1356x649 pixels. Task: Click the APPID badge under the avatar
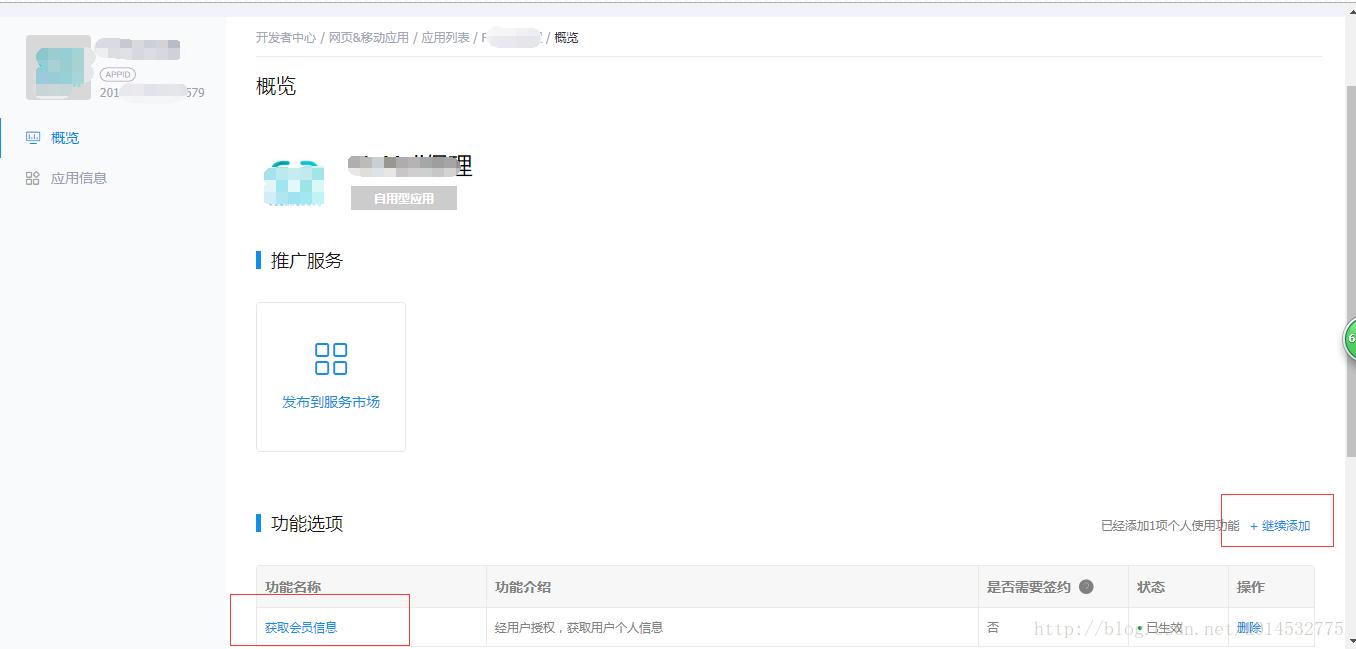pyautogui.click(x=117, y=74)
